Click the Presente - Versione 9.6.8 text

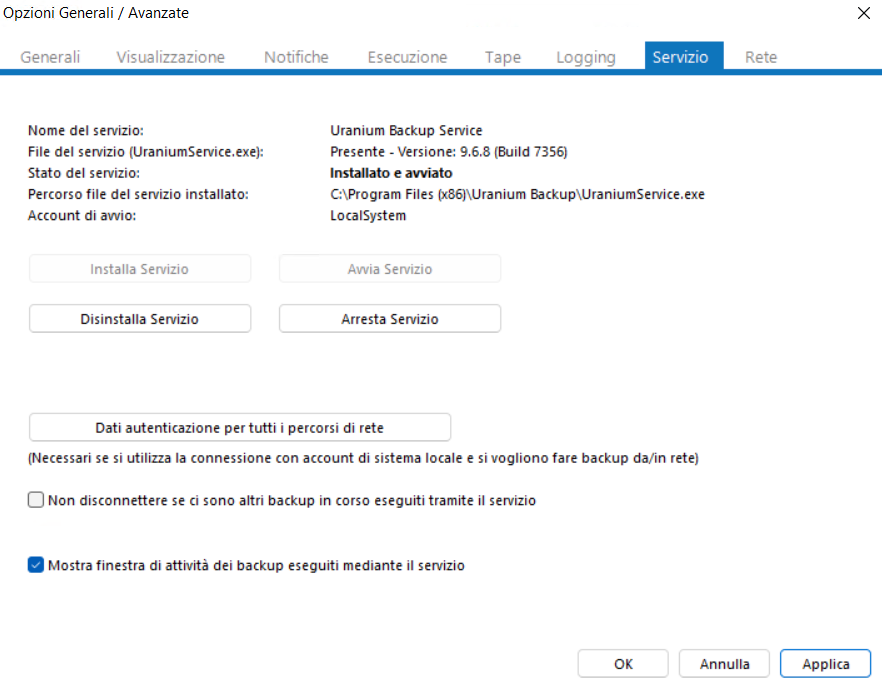pyautogui.click(x=448, y=152)
